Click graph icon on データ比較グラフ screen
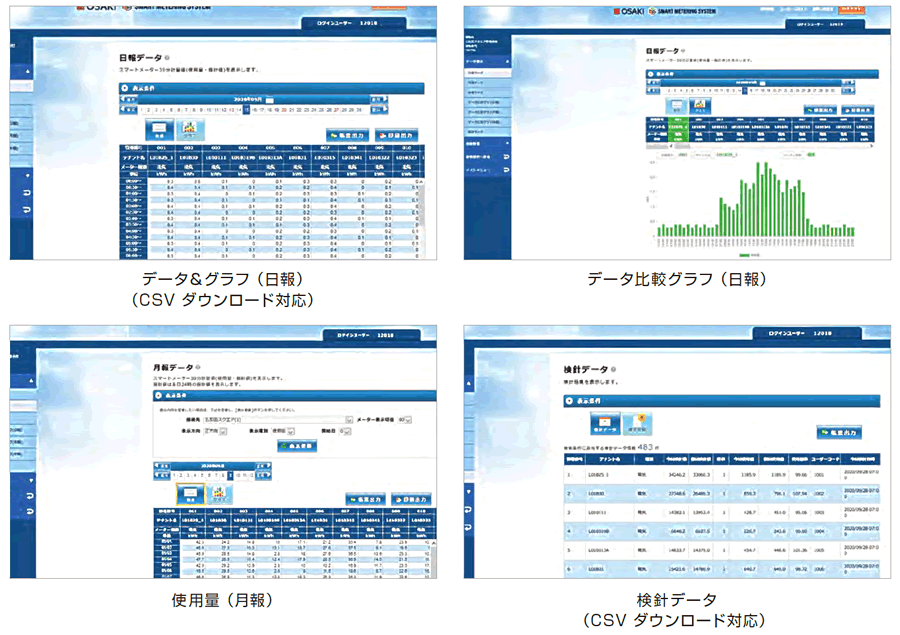The width and height of the screenshot is (900, 635). (702, 106)
